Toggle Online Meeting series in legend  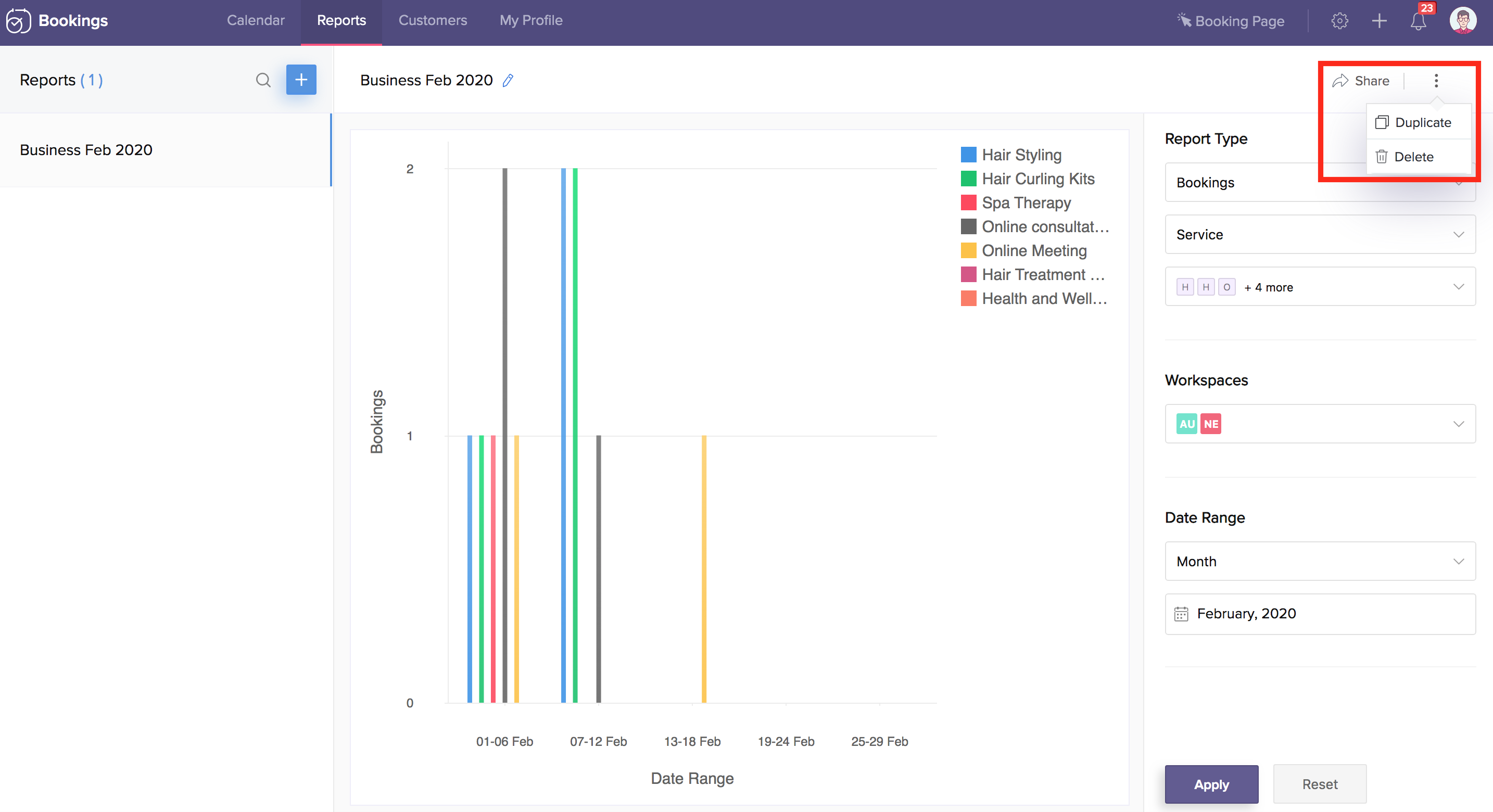1033,250
